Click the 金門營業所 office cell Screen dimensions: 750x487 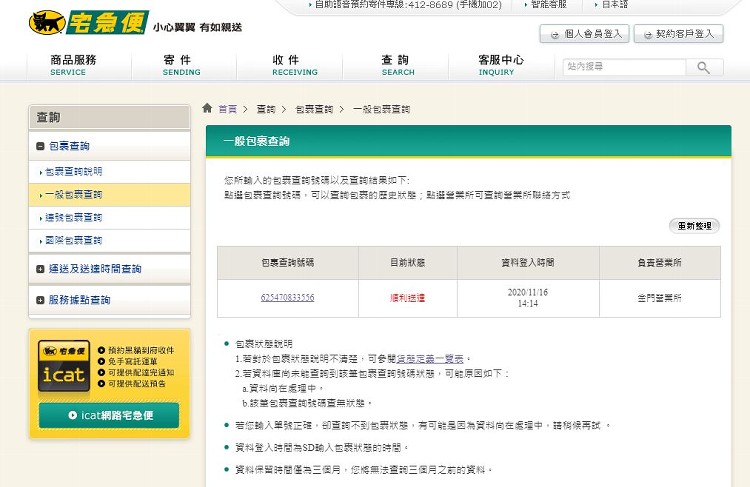pyautogui.click(x=660, y=299)
